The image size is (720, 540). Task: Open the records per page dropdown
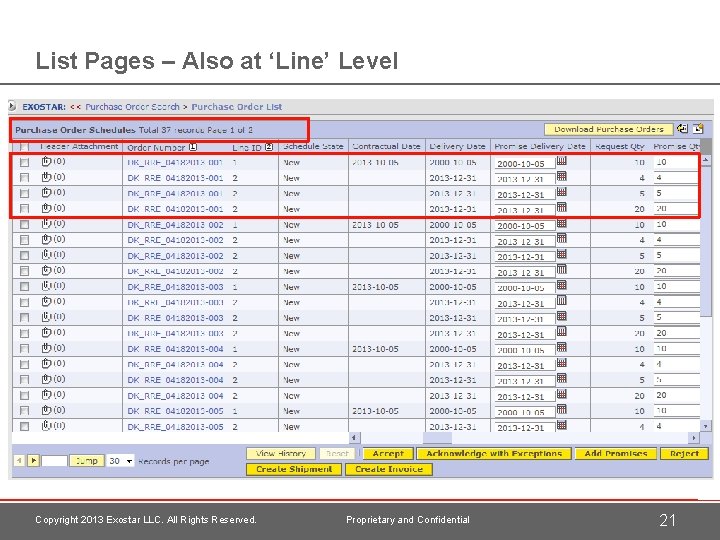point(120,461)
